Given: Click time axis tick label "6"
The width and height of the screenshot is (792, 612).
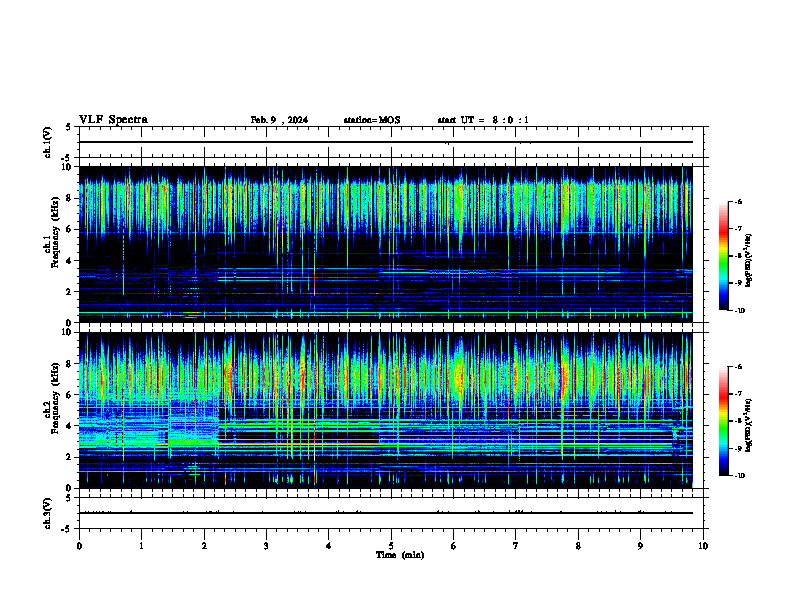Looking at the screenshot, I should [x=453, y=546].
